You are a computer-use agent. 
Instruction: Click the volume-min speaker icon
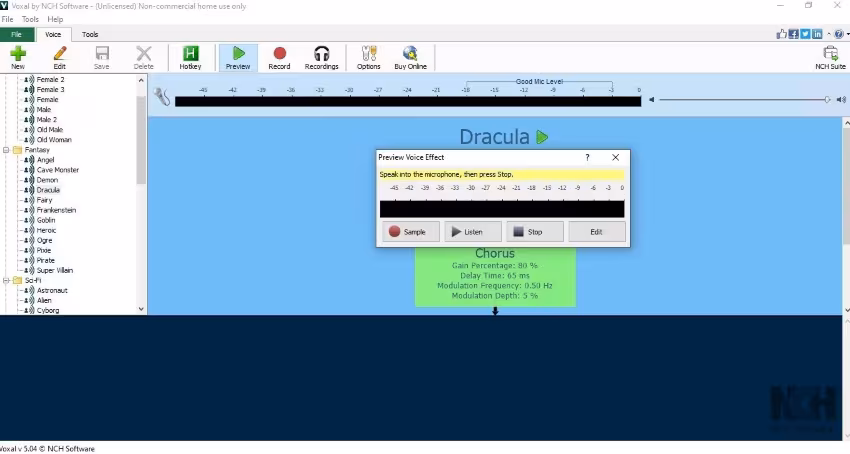point(652,100)
